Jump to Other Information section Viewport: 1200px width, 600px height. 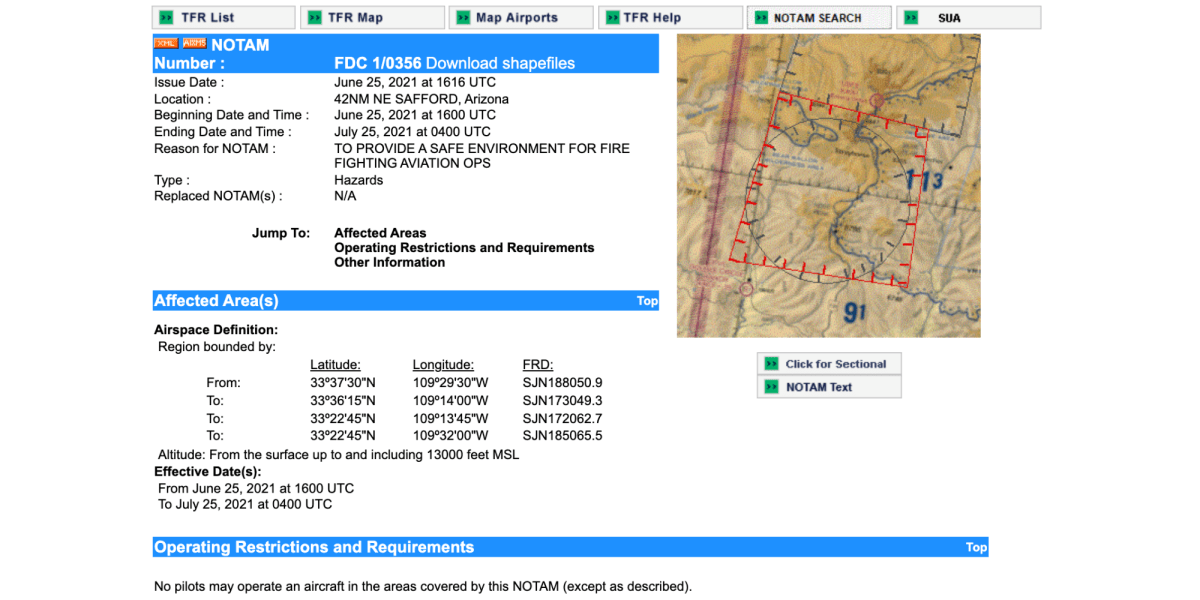coord(389,263)
